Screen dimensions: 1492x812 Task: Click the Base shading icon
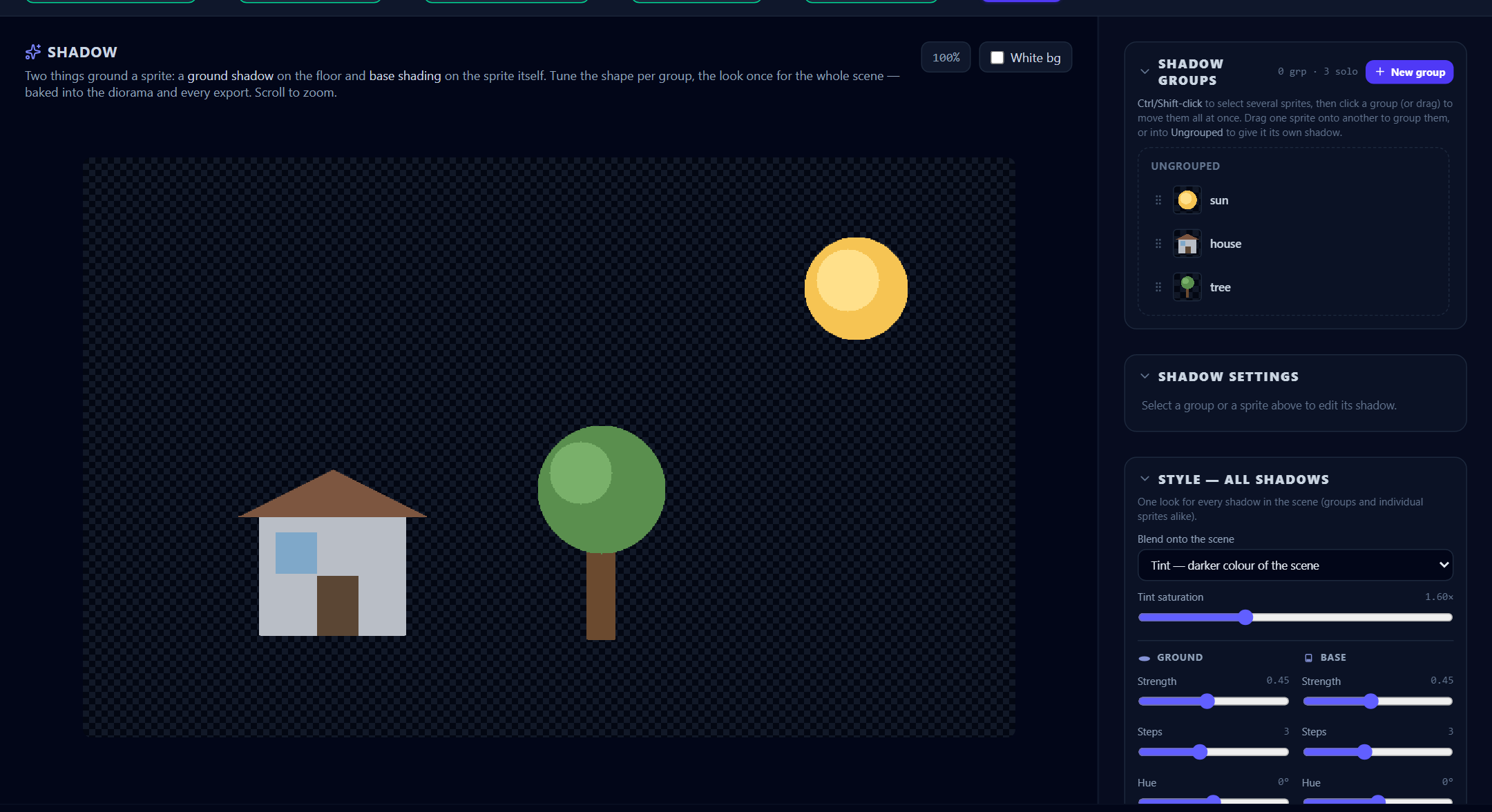[x=1308, y=658]
